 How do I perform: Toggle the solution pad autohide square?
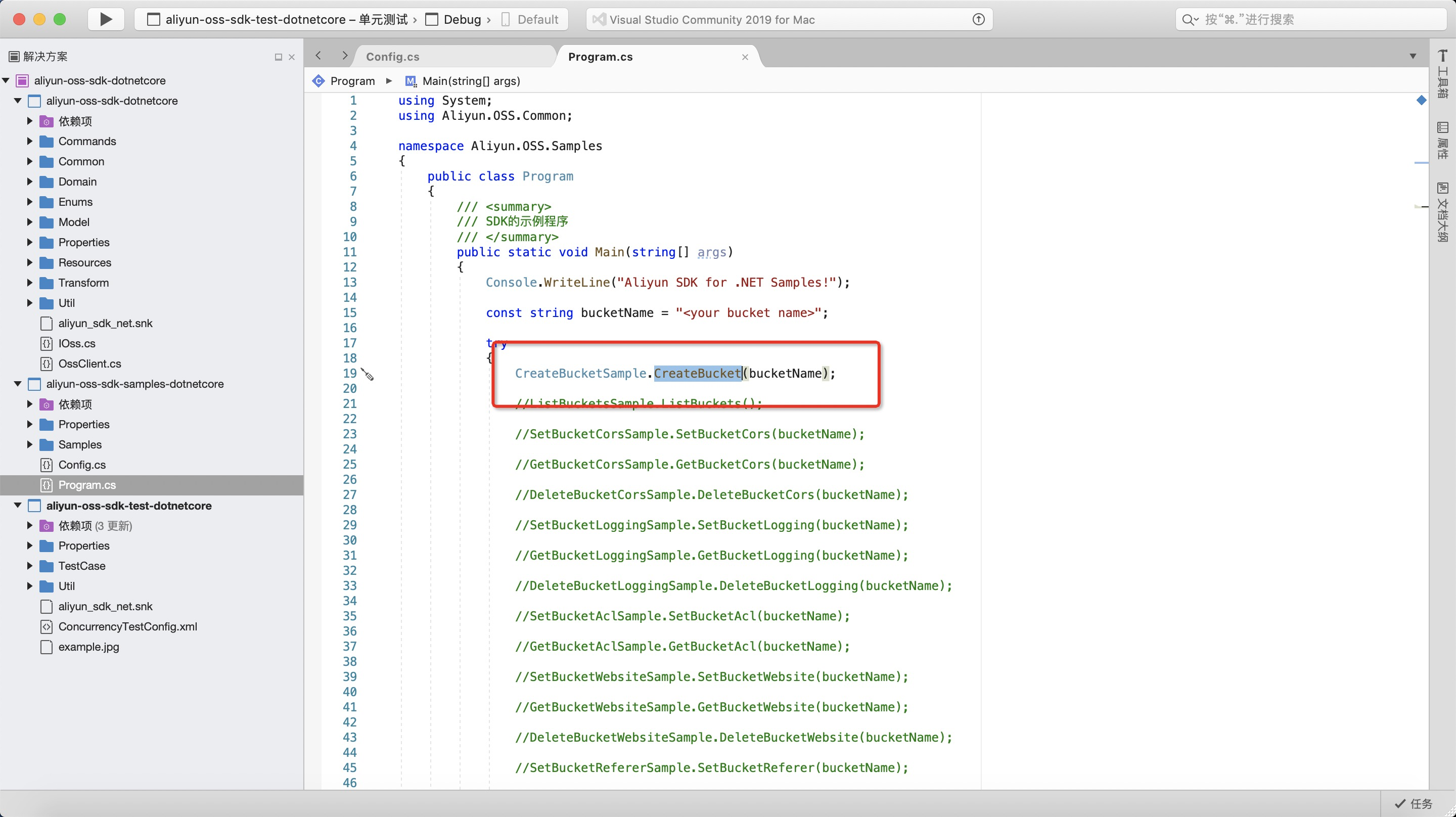tap(278, 57)
